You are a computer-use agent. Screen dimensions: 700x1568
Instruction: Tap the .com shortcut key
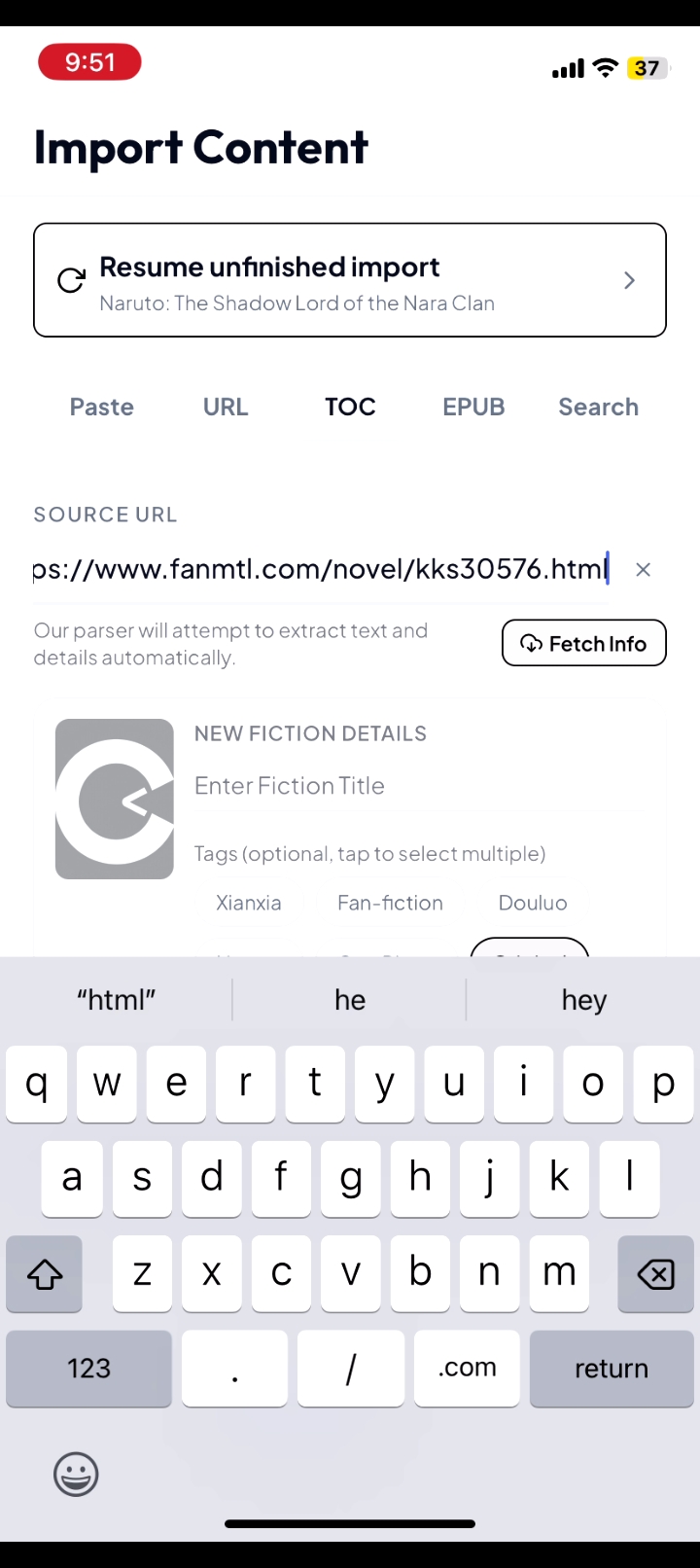coord(467,1369)
